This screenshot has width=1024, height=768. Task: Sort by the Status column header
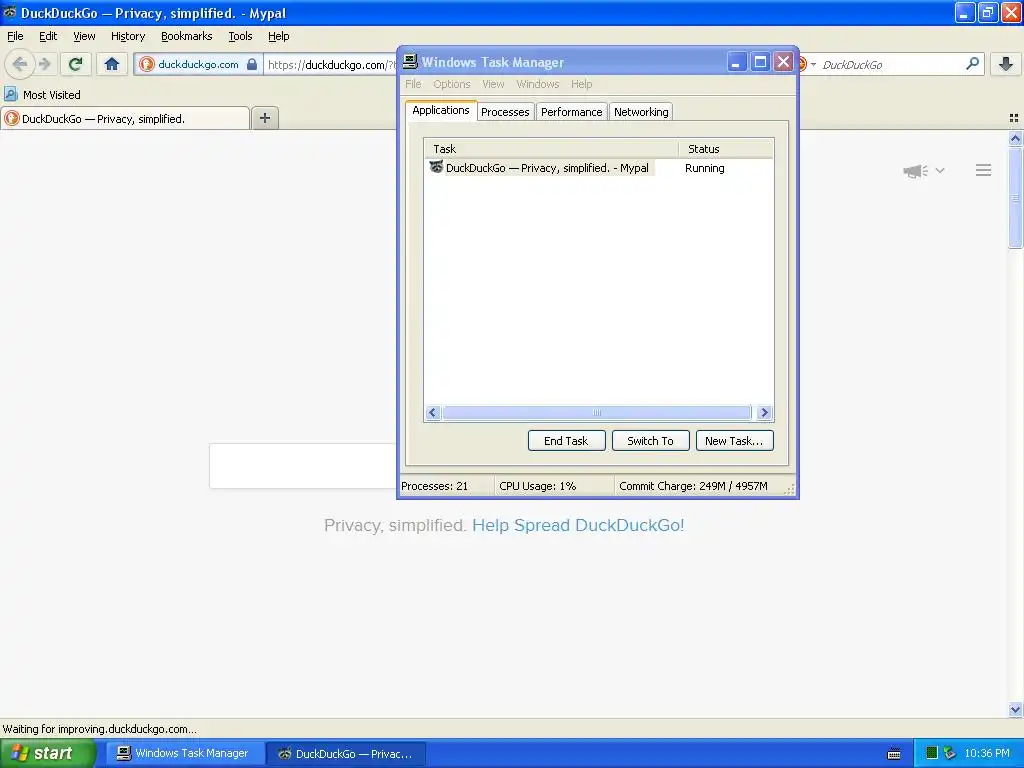coord(726,149)
